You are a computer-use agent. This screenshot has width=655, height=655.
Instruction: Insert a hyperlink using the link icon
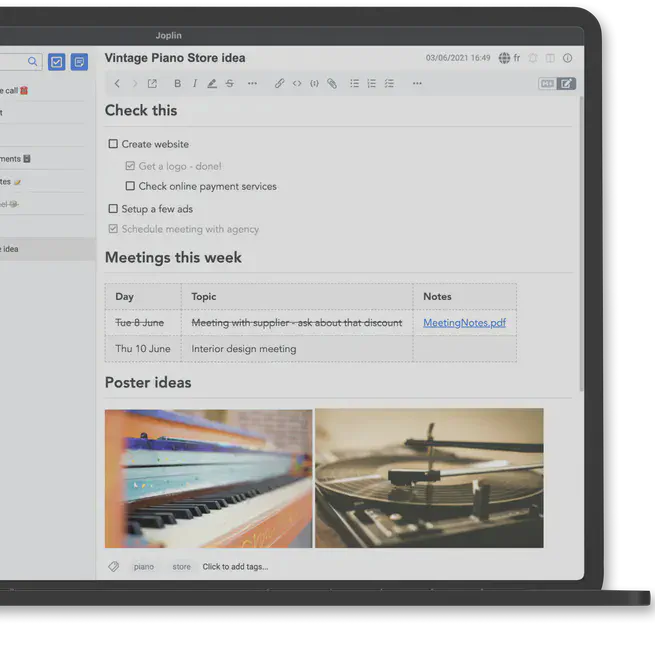point(280,84)
